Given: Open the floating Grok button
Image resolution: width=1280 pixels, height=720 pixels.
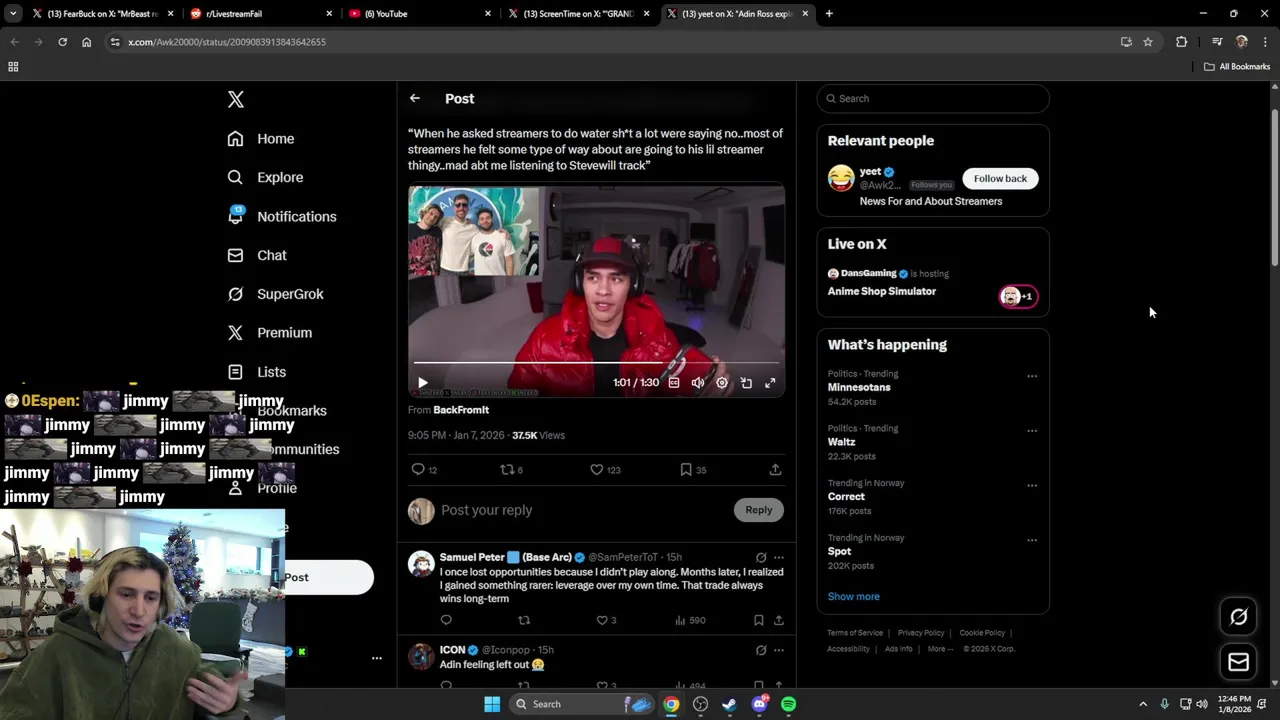Looking at the screenshot, I should pyautogui.click(x=1238, y=617).
